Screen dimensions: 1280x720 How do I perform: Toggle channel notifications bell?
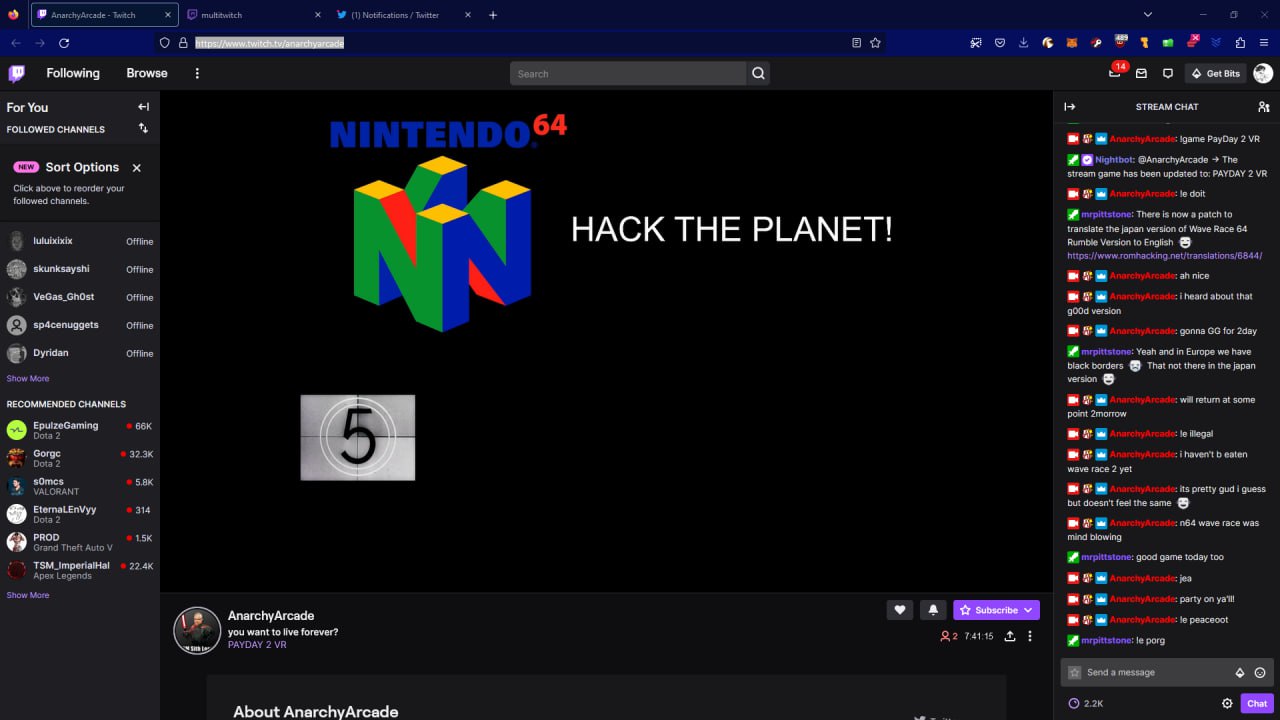tap(933, 610)
